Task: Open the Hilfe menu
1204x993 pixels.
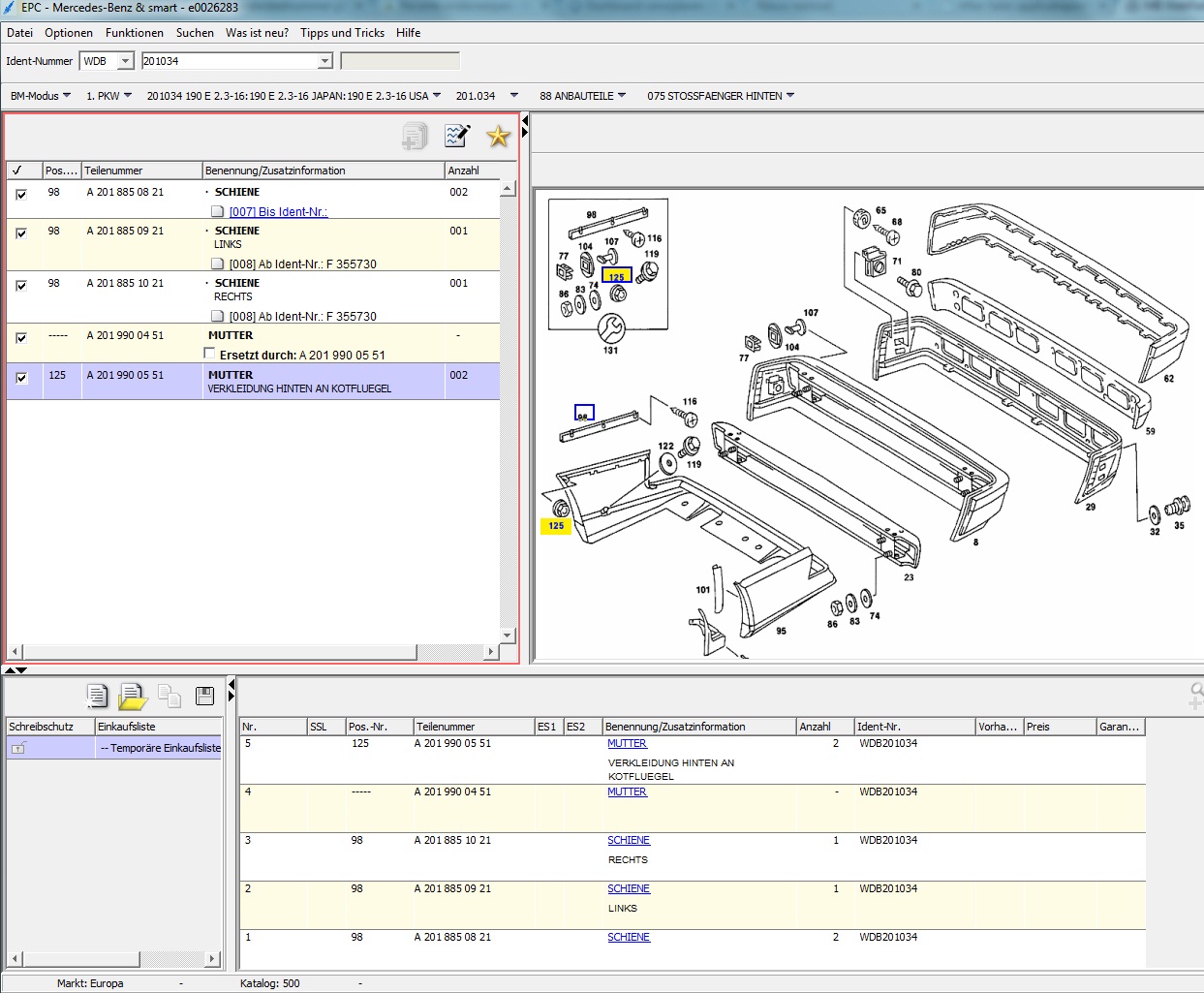Action: [x=409, y=33]
